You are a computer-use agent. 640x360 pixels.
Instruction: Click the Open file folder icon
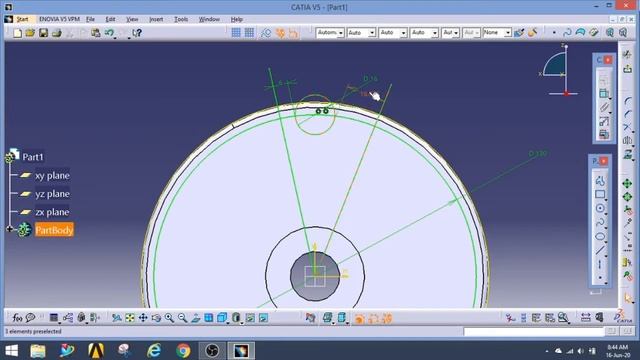tap(30, 33)
